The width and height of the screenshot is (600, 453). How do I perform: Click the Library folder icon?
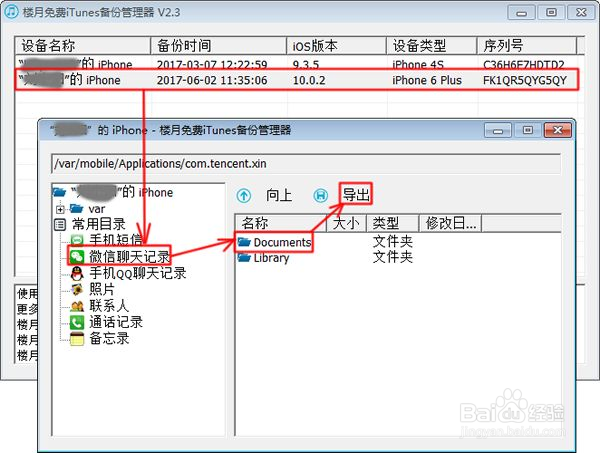click(244, 257)
